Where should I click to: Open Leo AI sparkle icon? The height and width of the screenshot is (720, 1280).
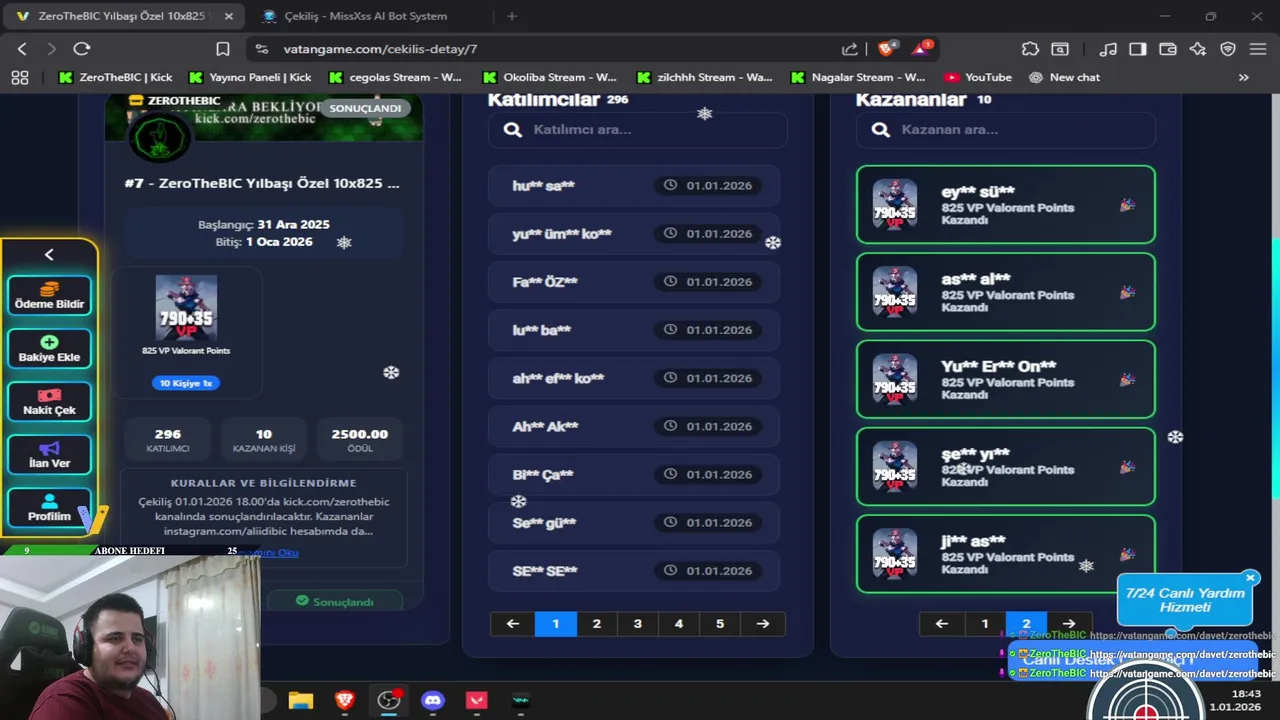click(x=1198, y=49)
